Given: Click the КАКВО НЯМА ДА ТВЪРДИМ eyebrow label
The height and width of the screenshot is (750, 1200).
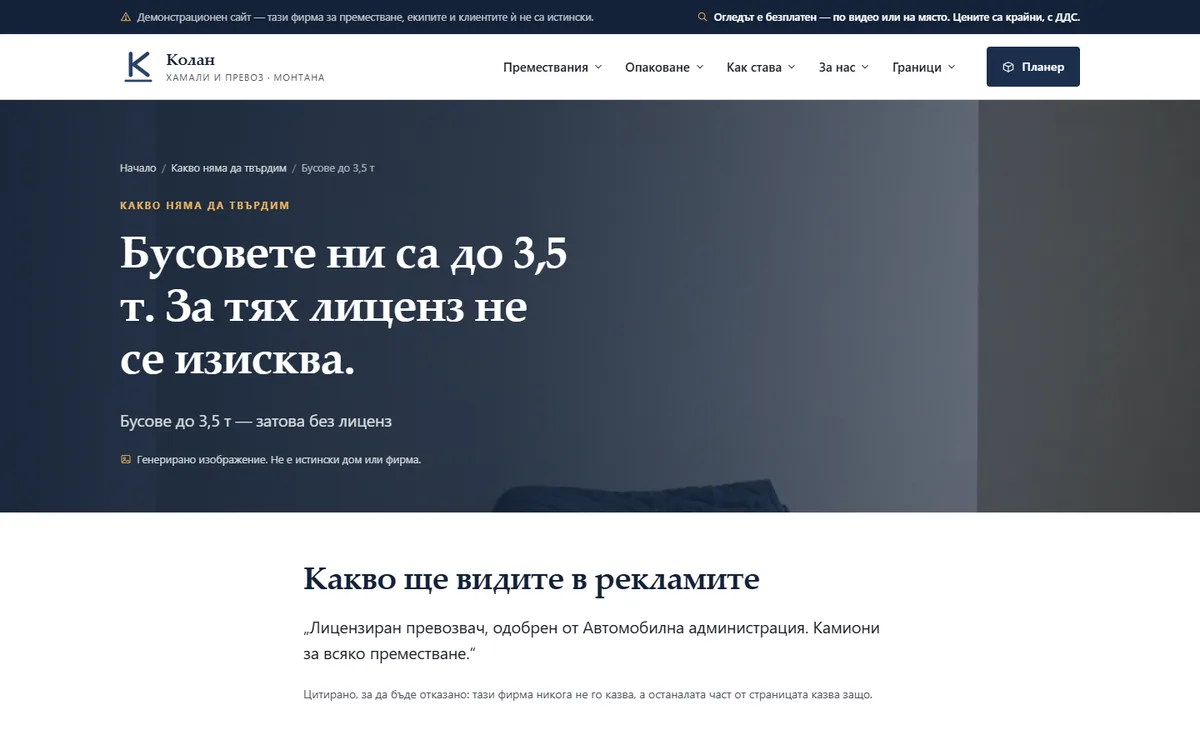Looking at the screenshot, I should [x=205, y=205].
